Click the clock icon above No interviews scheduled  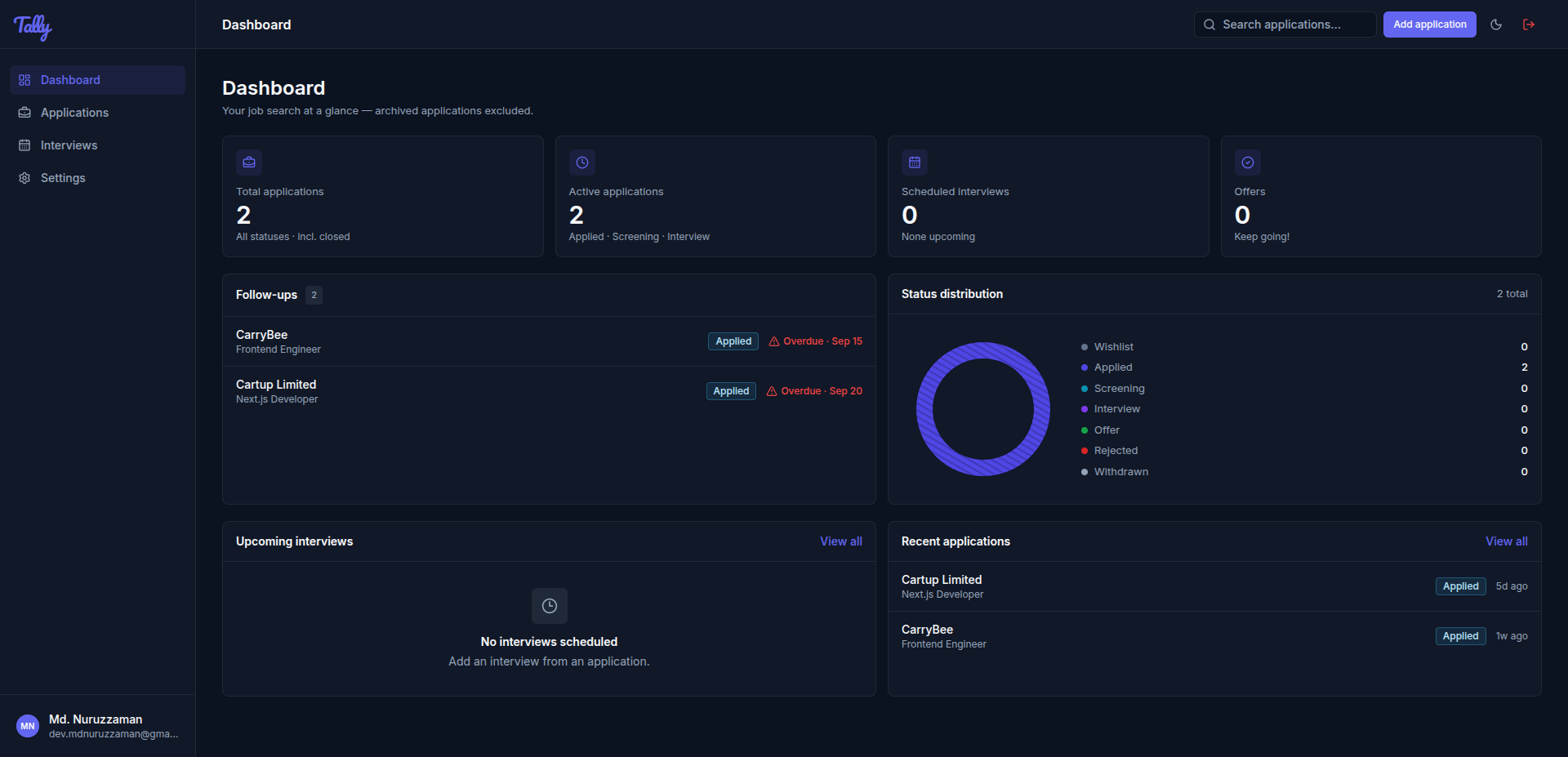[550, 606]
